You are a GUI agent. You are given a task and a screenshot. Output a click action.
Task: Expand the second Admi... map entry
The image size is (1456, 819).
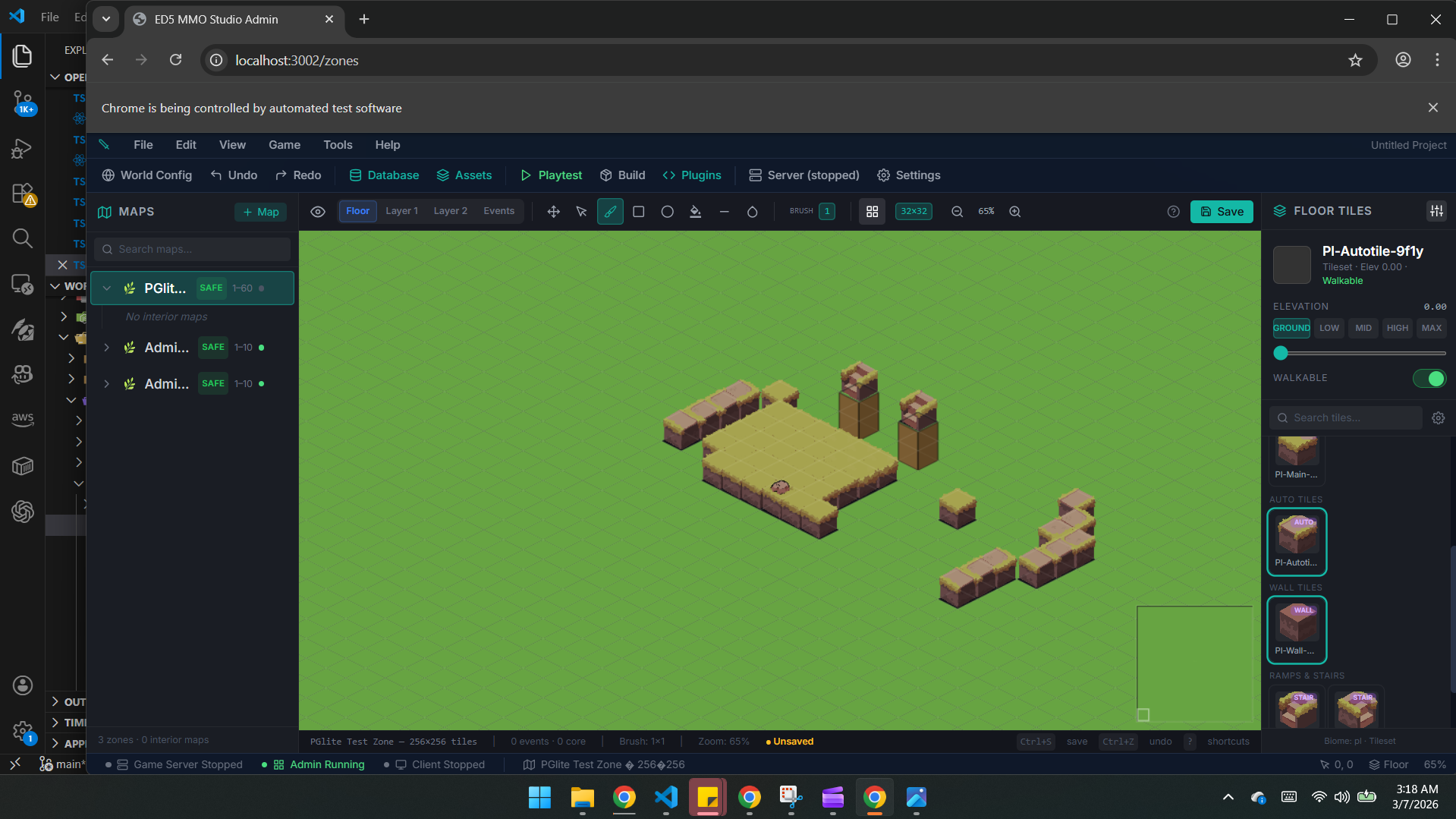107,384
